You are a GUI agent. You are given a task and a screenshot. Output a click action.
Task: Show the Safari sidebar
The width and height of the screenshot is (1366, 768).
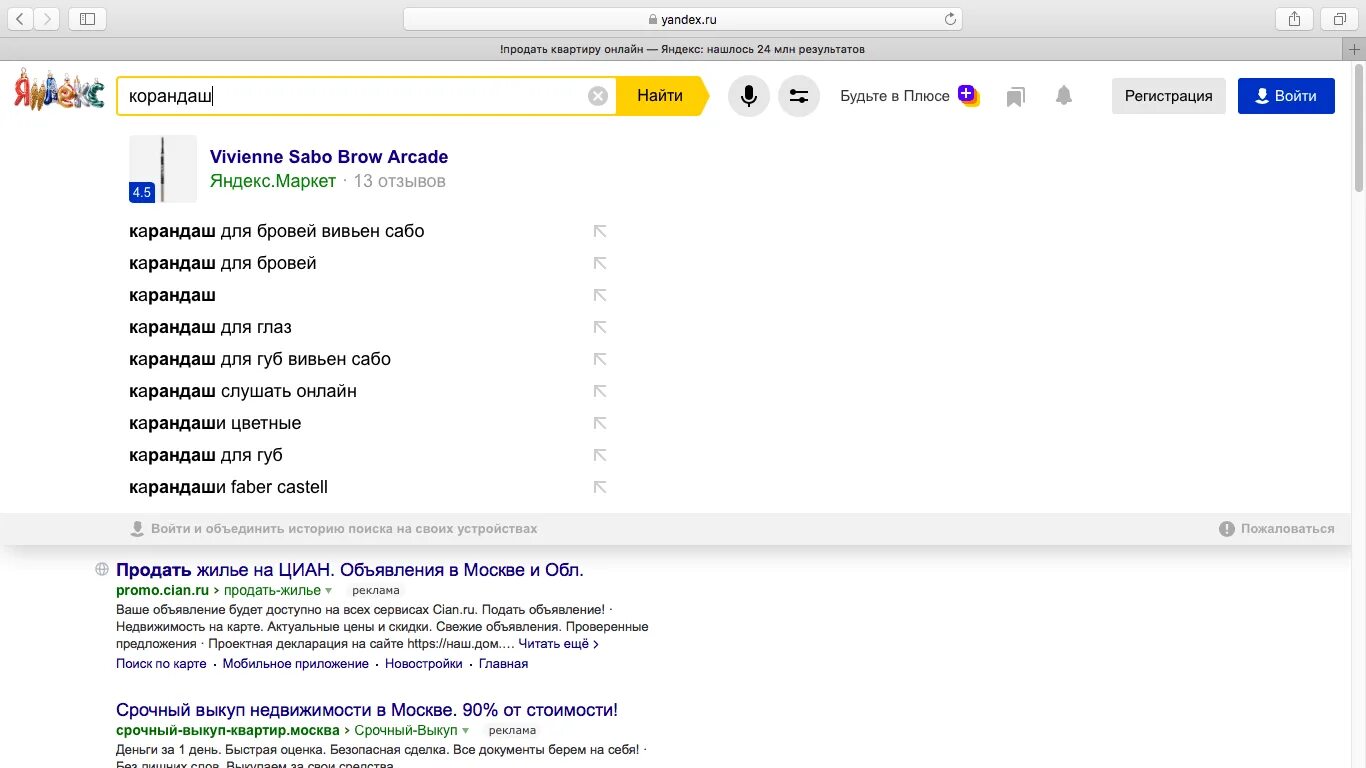(87, 19)
